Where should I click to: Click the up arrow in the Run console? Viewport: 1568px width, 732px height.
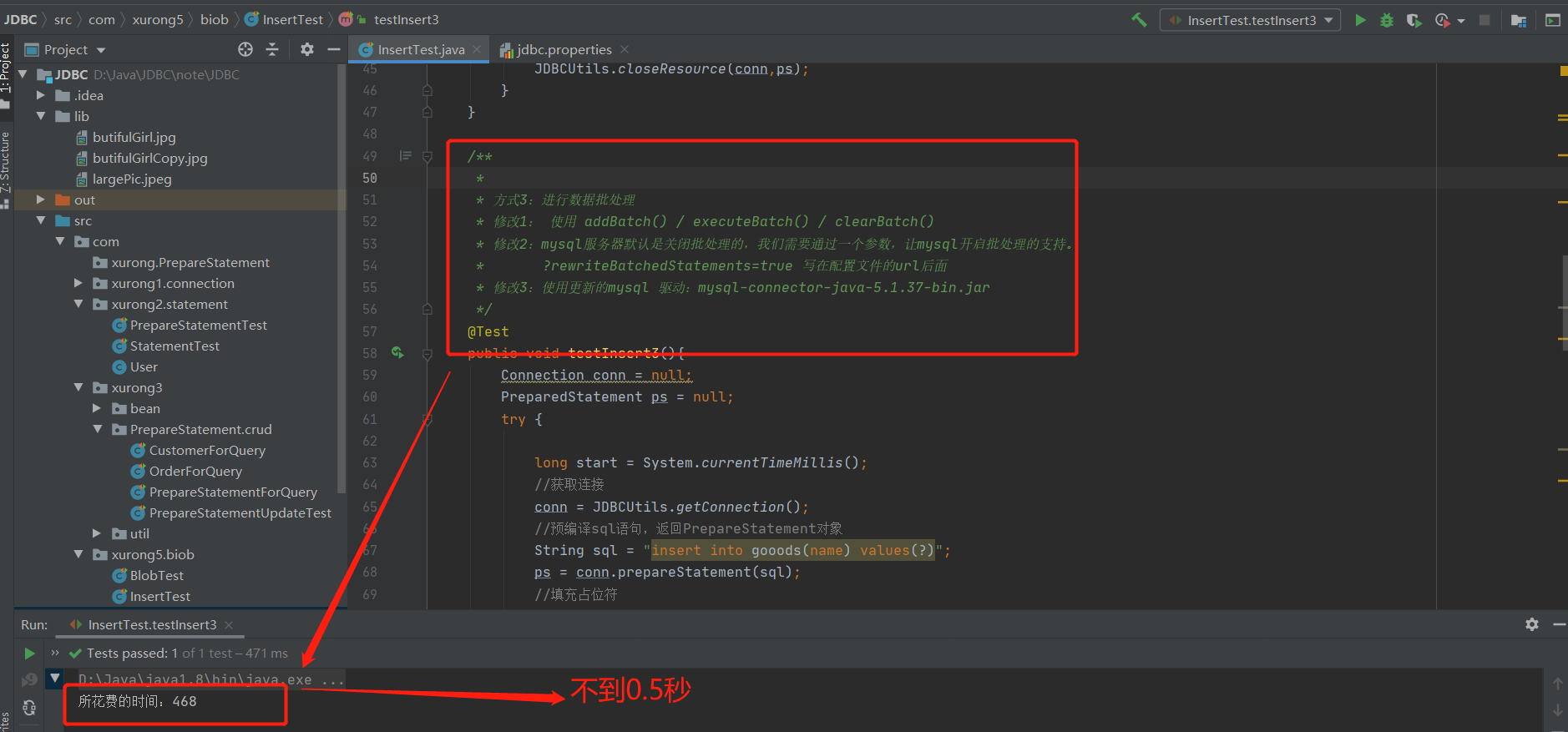1558,684
